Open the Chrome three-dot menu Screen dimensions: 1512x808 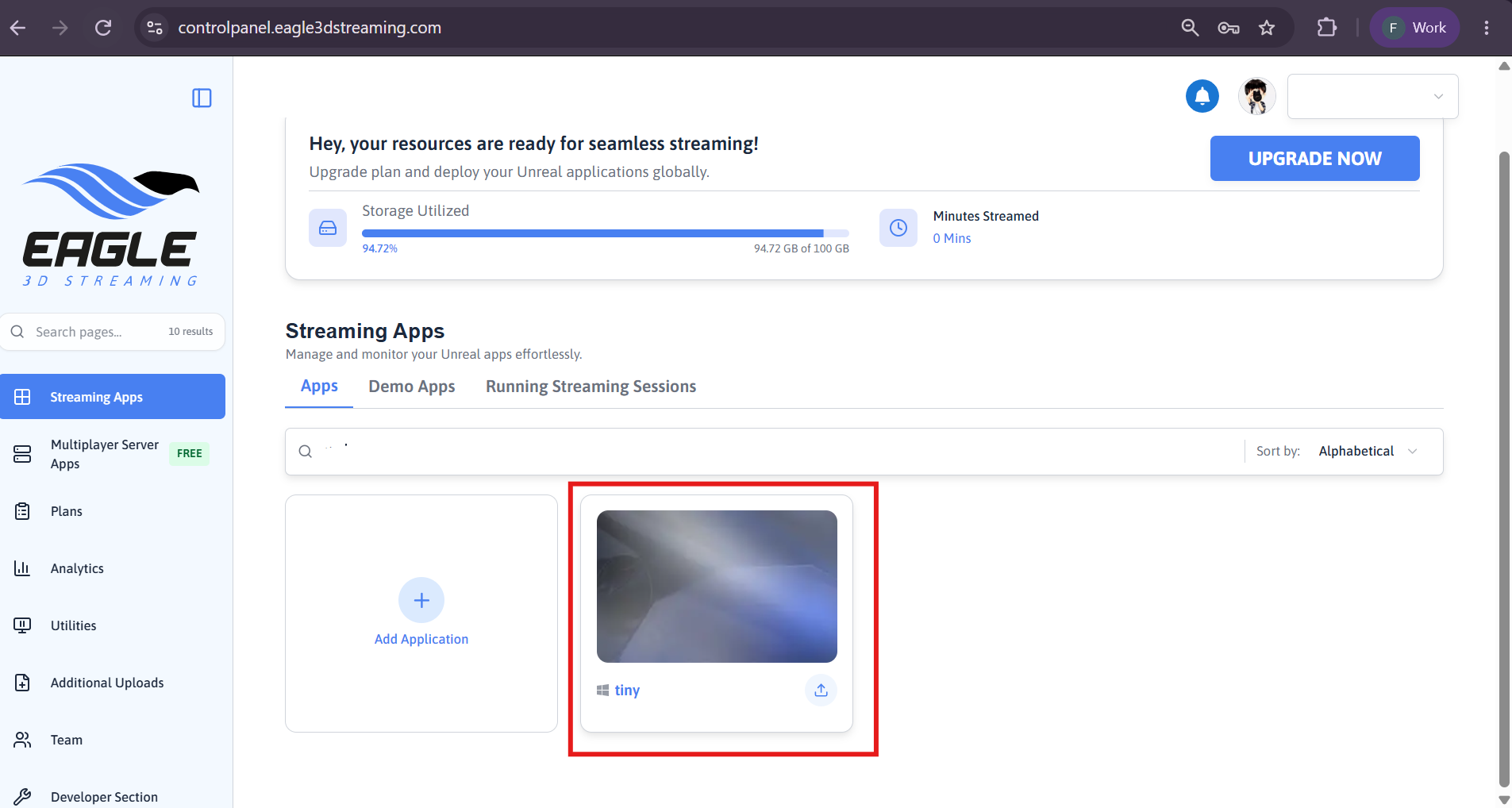(x=1487, y=28)
